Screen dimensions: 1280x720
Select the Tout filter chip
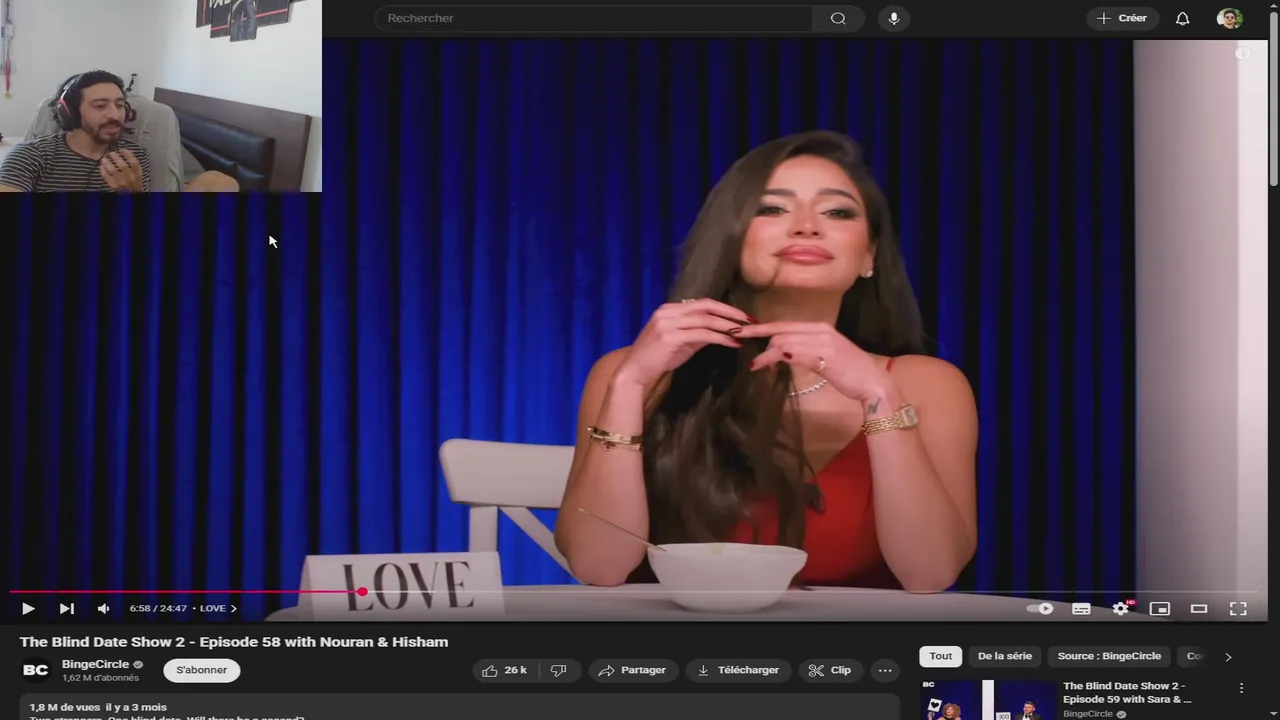(x=941, y=656)
